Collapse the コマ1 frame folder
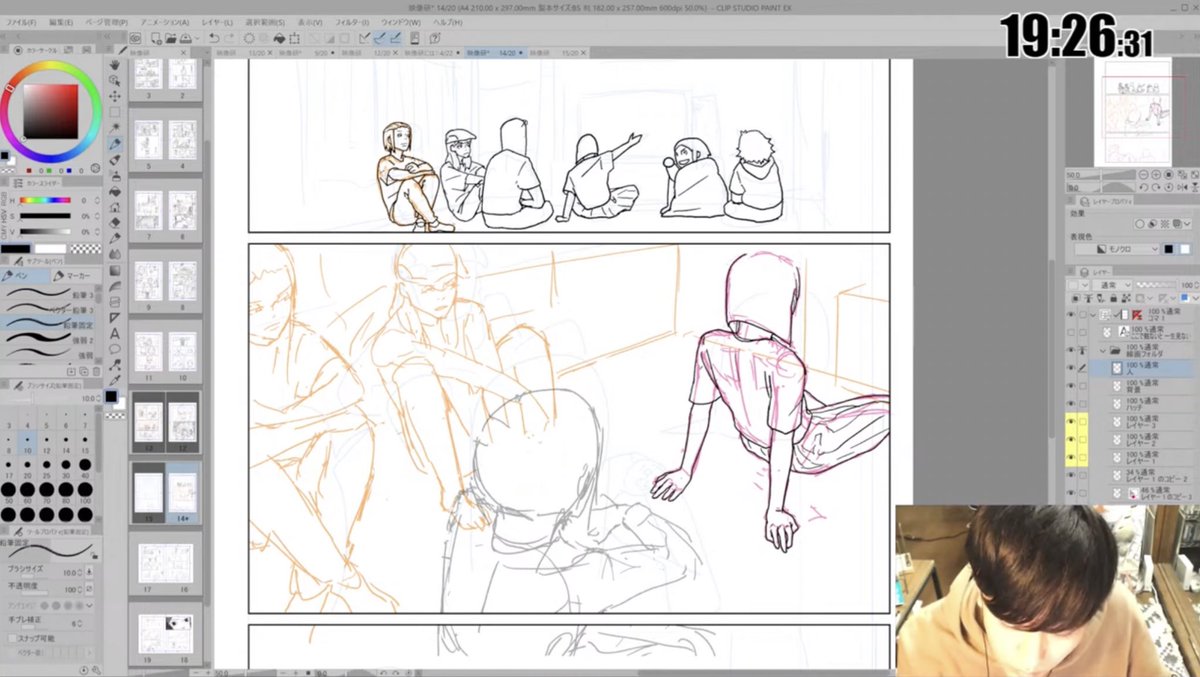This screenshot has width=1200, height=677. [1093, 315]
